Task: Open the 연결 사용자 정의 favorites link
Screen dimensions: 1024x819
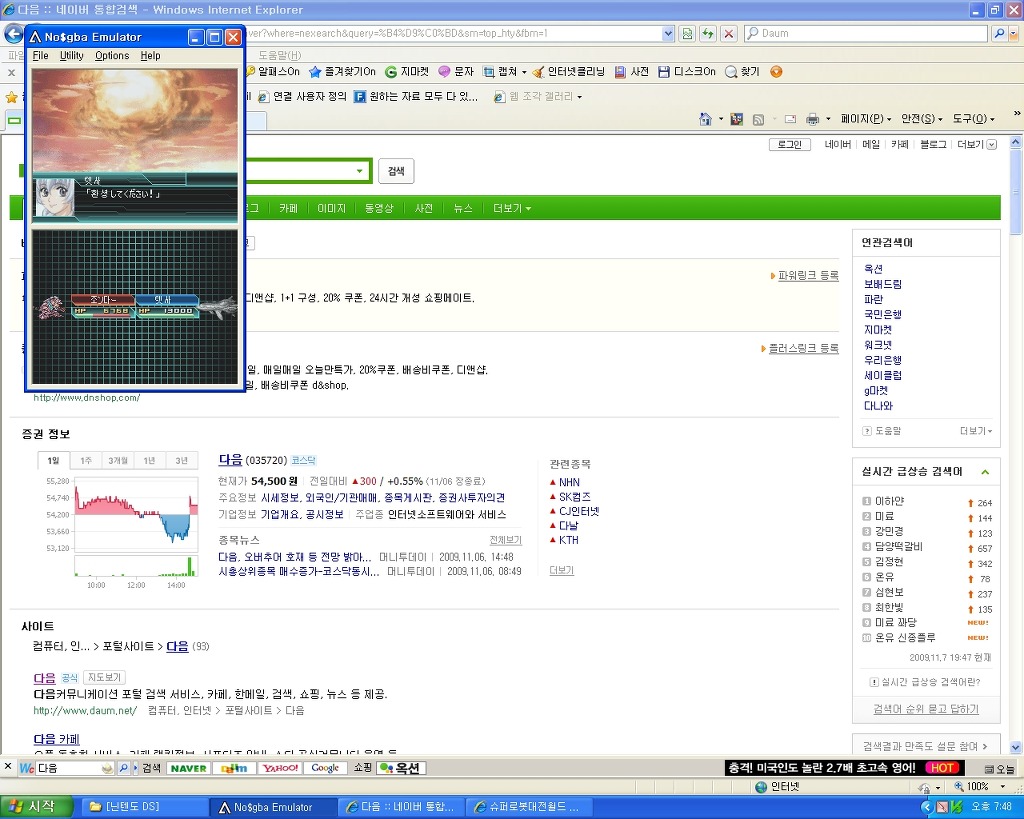Action: [302, 97]
